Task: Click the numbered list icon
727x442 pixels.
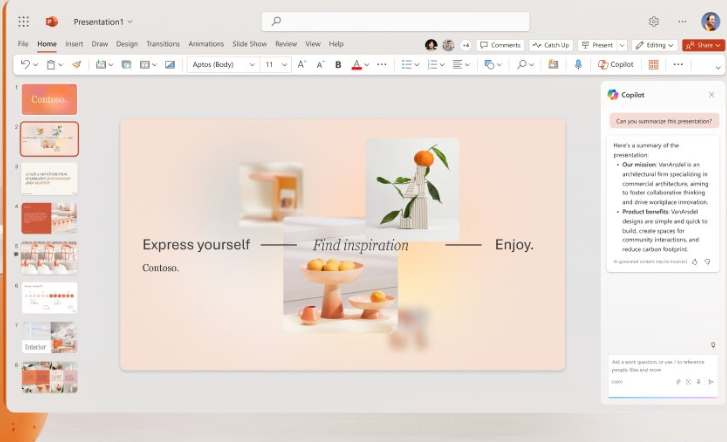Action: click(432, 64)
